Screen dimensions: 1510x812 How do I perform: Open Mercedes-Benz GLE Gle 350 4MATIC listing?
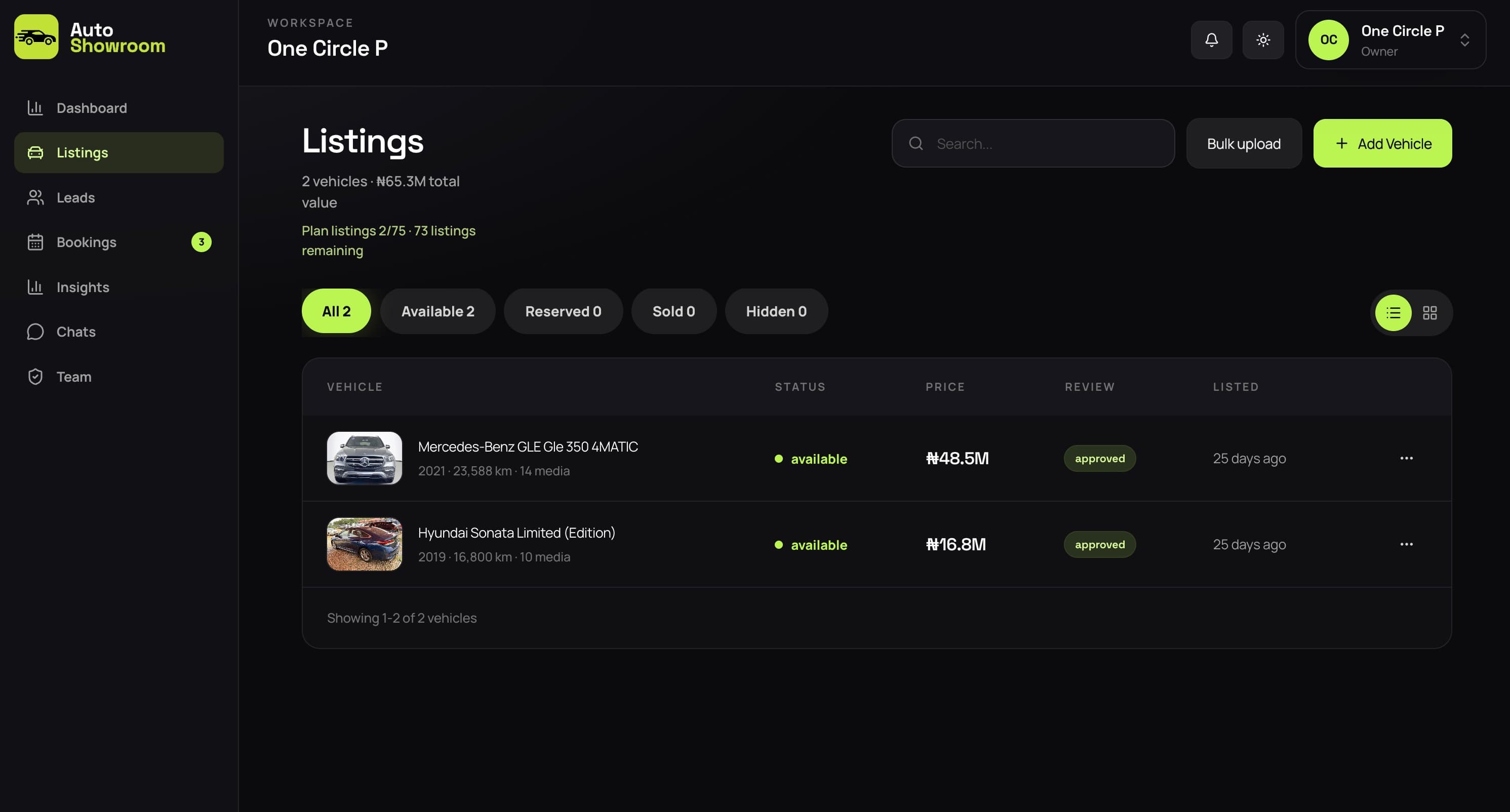point(528,446)
